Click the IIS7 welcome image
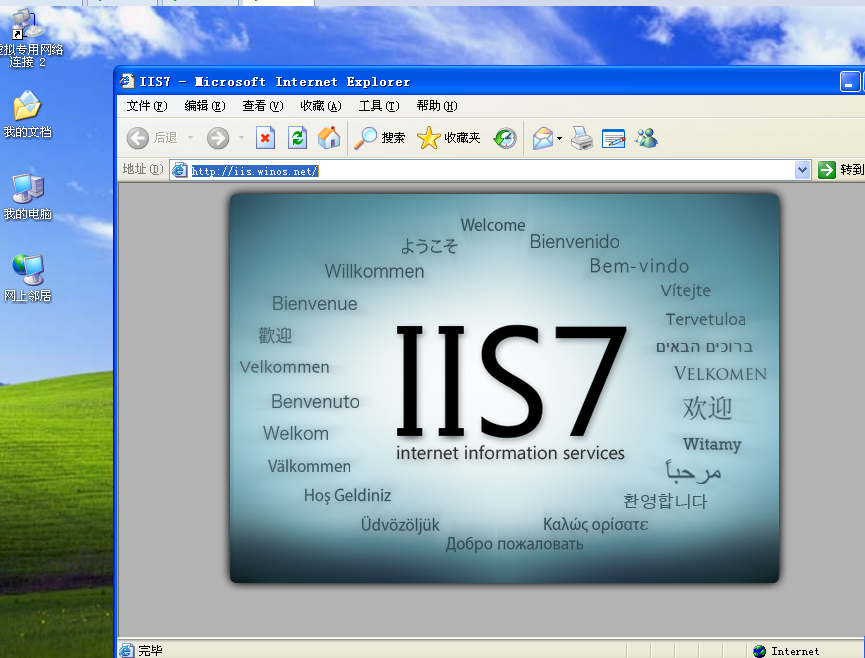Viewport: 865px width, 658px height. point(504,388)
